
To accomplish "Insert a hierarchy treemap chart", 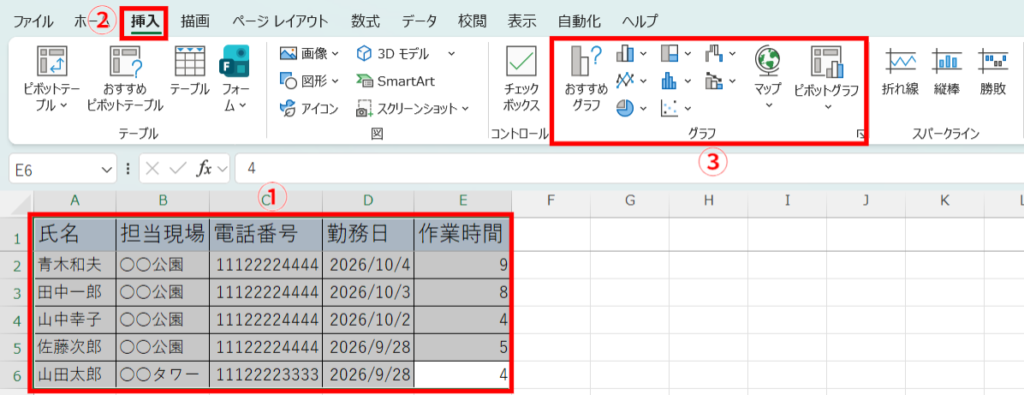I will click(x=669, y=54).
